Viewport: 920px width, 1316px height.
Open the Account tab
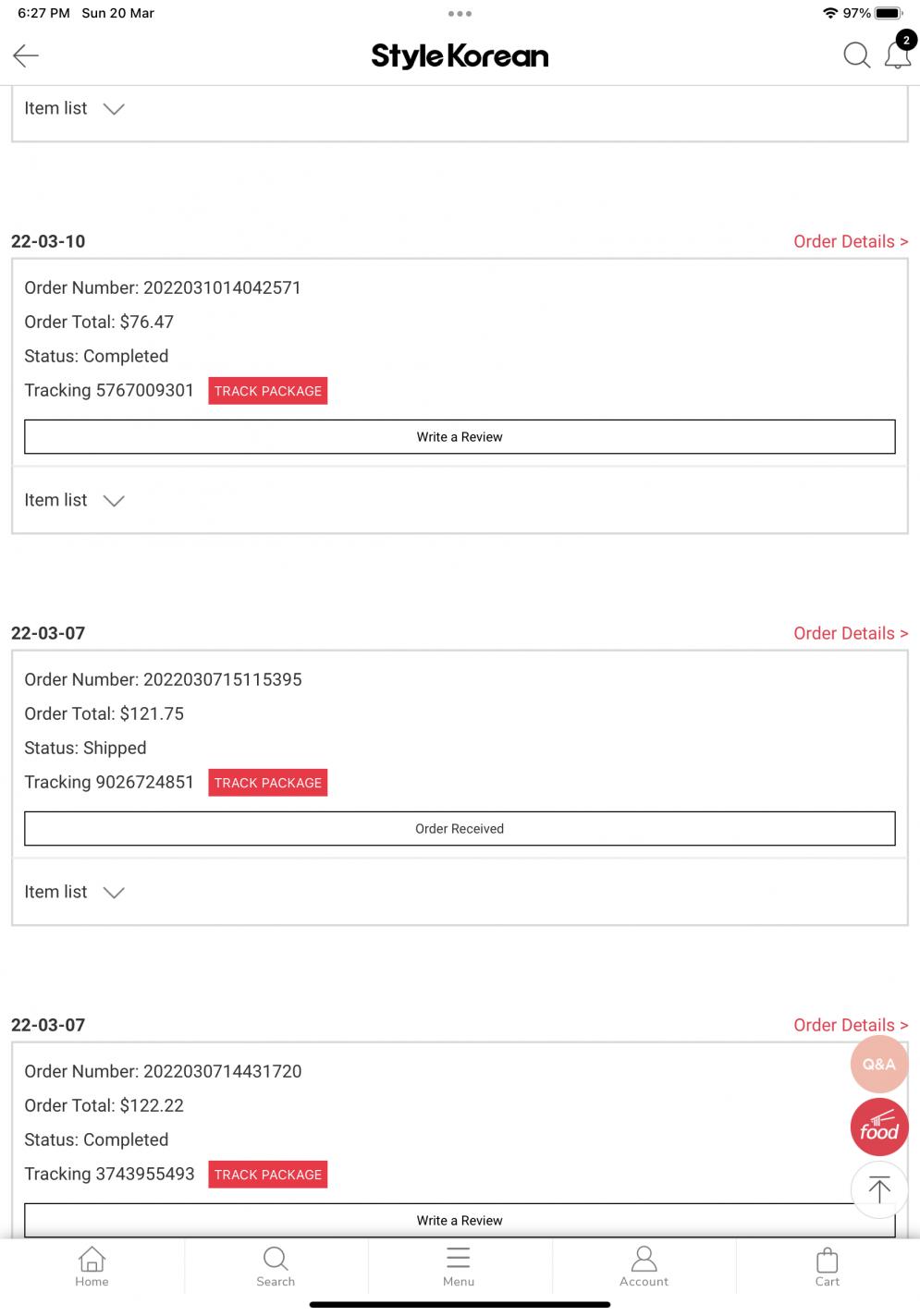644,1267
